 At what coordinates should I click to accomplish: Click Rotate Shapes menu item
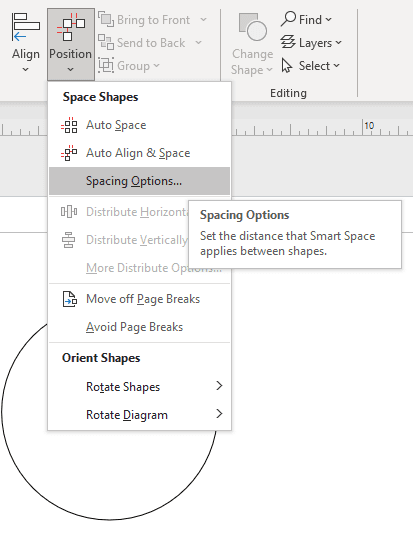(139, 387)
